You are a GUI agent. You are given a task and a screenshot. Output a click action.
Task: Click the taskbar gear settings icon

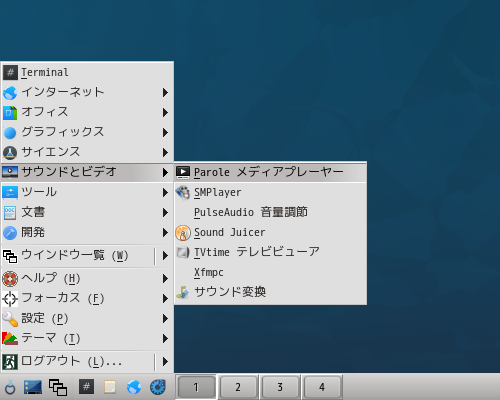tap(157, 387)
